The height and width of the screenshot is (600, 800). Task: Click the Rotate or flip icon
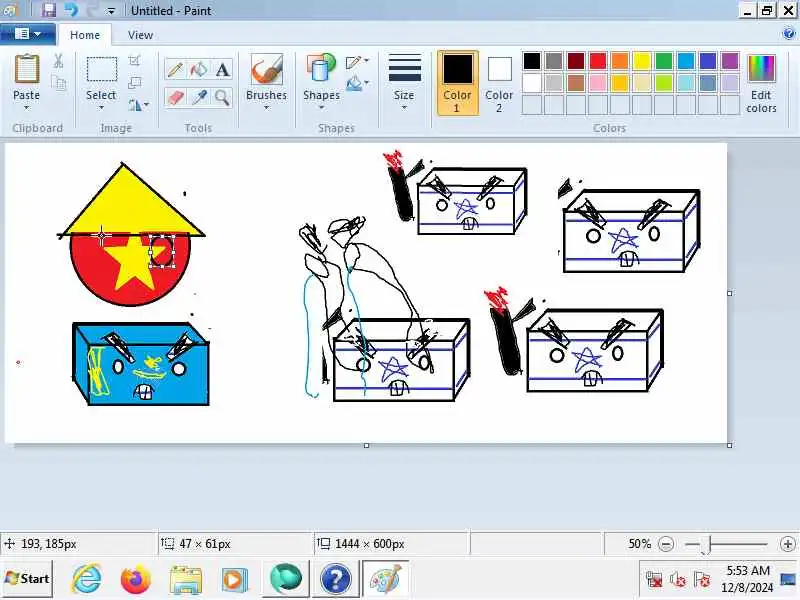tap(135, 105)
